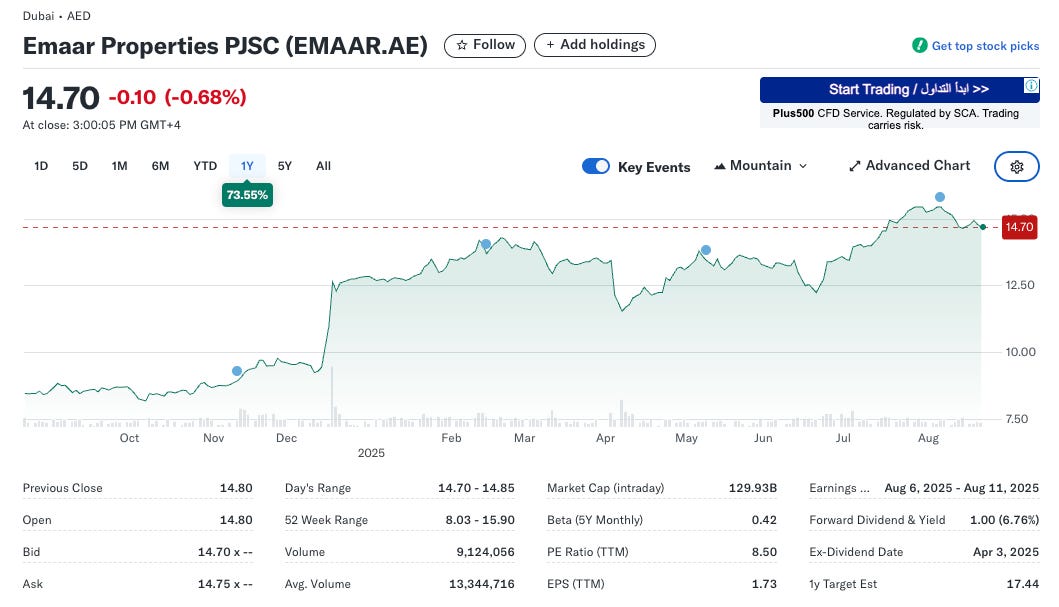Click the Earnings label in stats table

pos(840,487)
